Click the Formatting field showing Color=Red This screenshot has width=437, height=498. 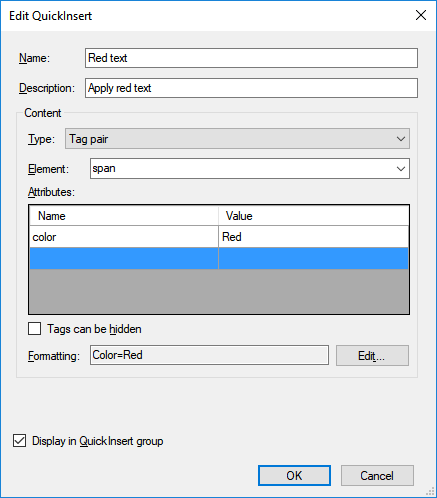point(209,355)
